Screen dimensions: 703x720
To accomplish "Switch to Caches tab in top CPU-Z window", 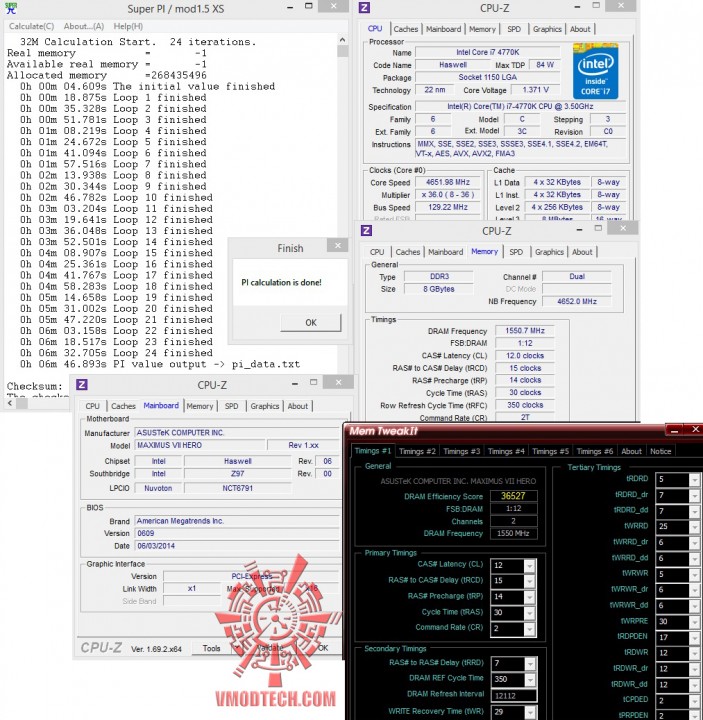I will click(x=405, y=29).
